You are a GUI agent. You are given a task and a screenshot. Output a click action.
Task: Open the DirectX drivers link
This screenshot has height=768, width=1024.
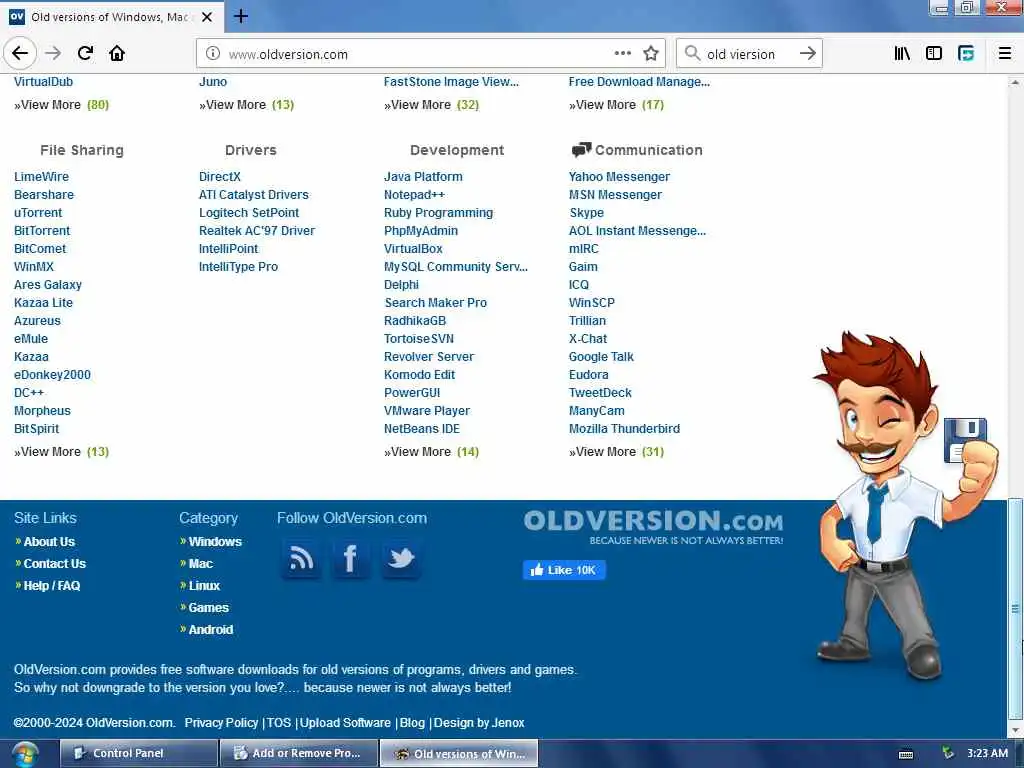pos(219,177)
